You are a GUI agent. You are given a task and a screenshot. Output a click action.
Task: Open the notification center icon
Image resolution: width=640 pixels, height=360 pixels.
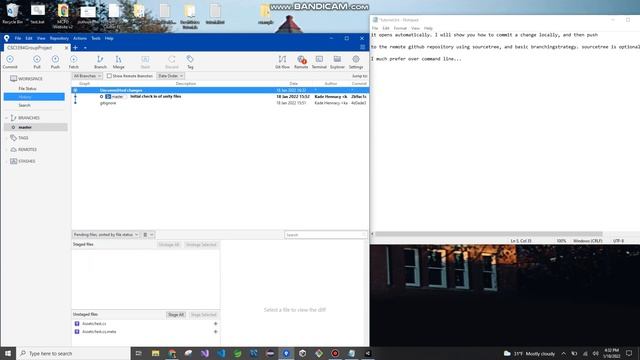[x=629, y=353]
